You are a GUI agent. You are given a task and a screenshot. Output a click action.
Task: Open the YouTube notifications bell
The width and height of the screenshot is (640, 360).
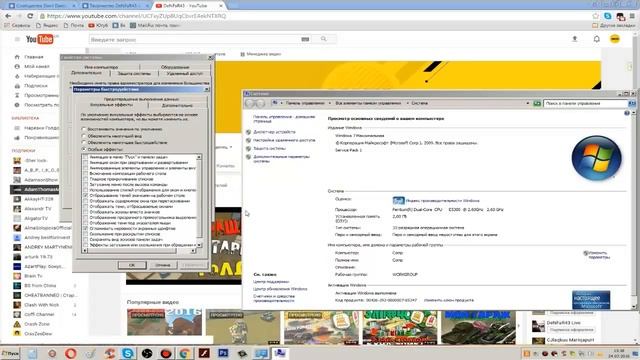pyautogui.click(x=596, y=39)
